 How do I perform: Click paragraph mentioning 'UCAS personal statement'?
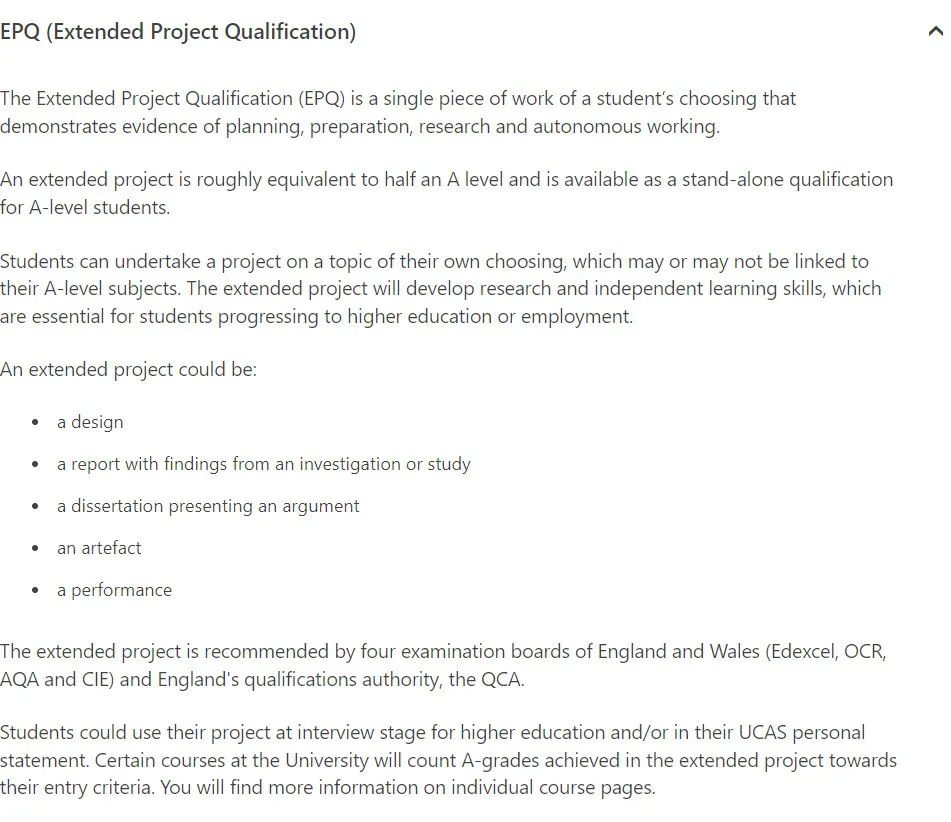click(x=448, y=760)
